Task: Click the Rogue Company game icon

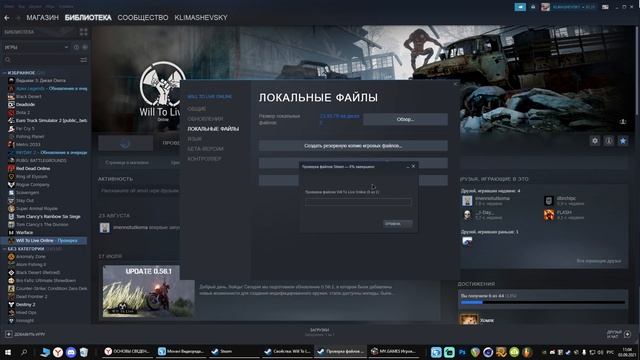Action: (x=11, y=185)
